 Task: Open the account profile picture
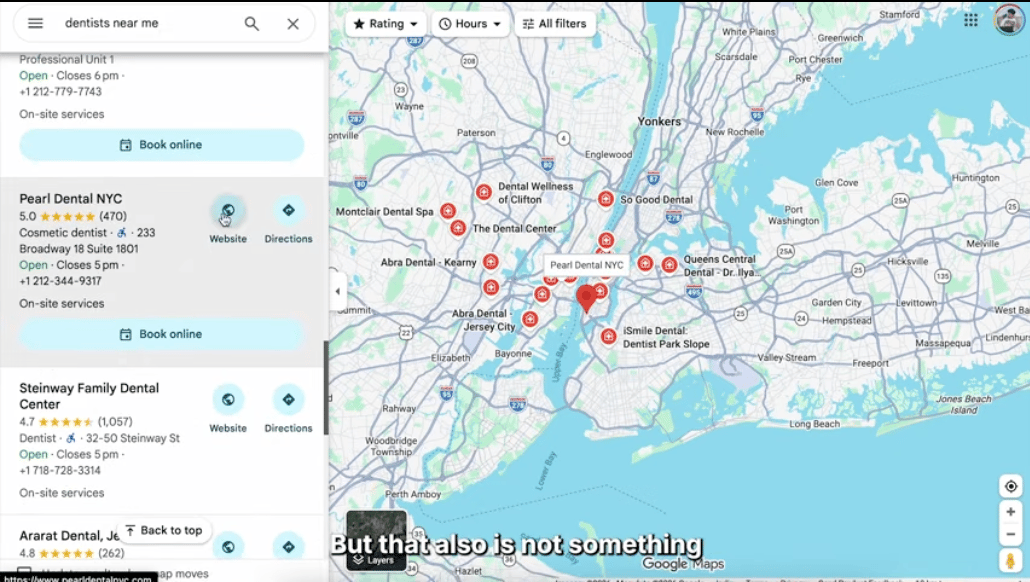coord(1009,20)
